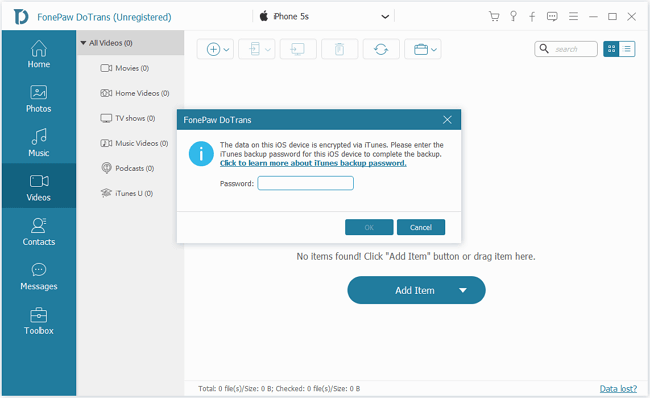Click the dialog info icon
This screenshot has height=398, width=650.
point(201,154)
